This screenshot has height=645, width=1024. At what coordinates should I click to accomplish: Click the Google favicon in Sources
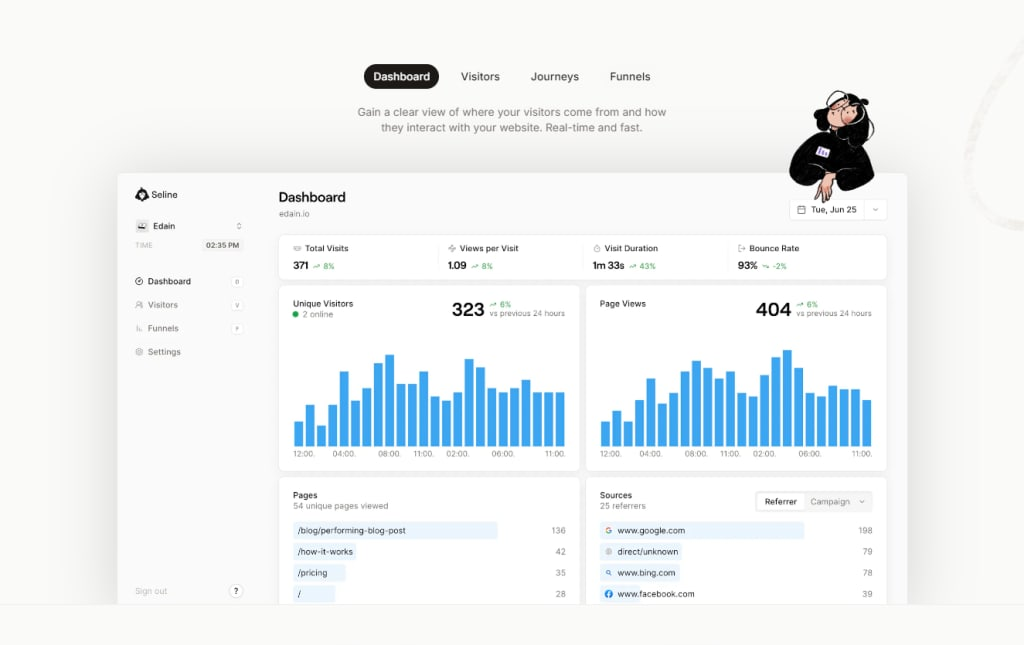coord(609,531)
